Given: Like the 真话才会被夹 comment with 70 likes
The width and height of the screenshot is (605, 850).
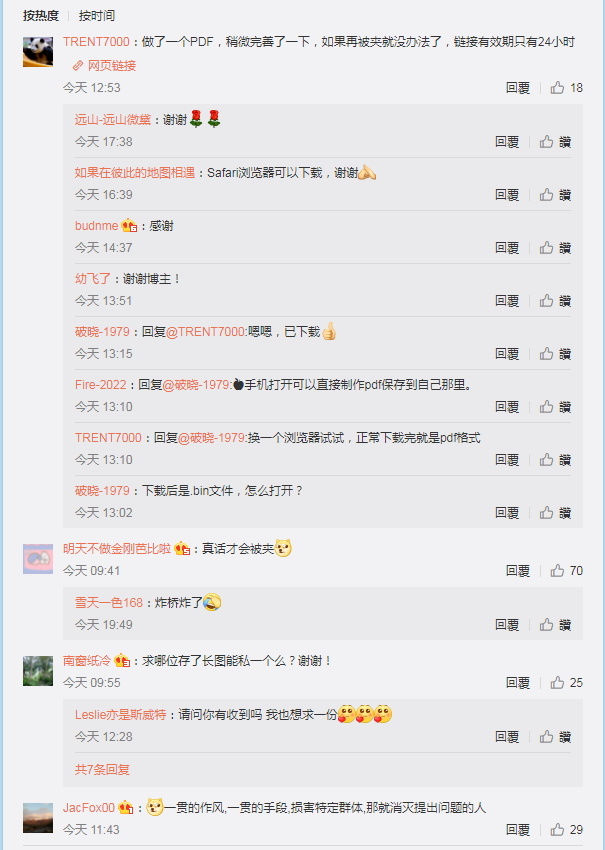Looking at the screenshot, I should coord(567,571).
